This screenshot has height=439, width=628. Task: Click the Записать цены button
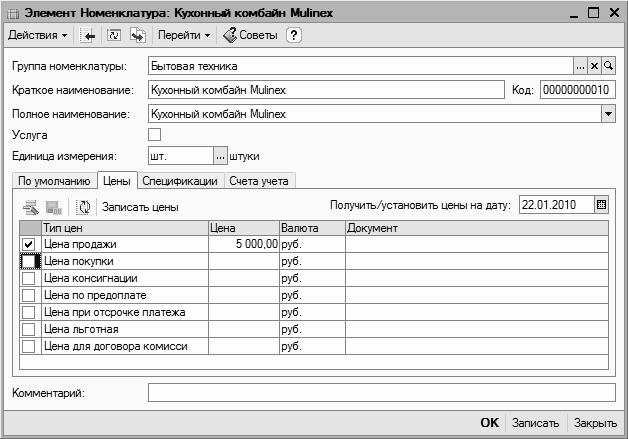pyautogui.click(x=140, y=207)
